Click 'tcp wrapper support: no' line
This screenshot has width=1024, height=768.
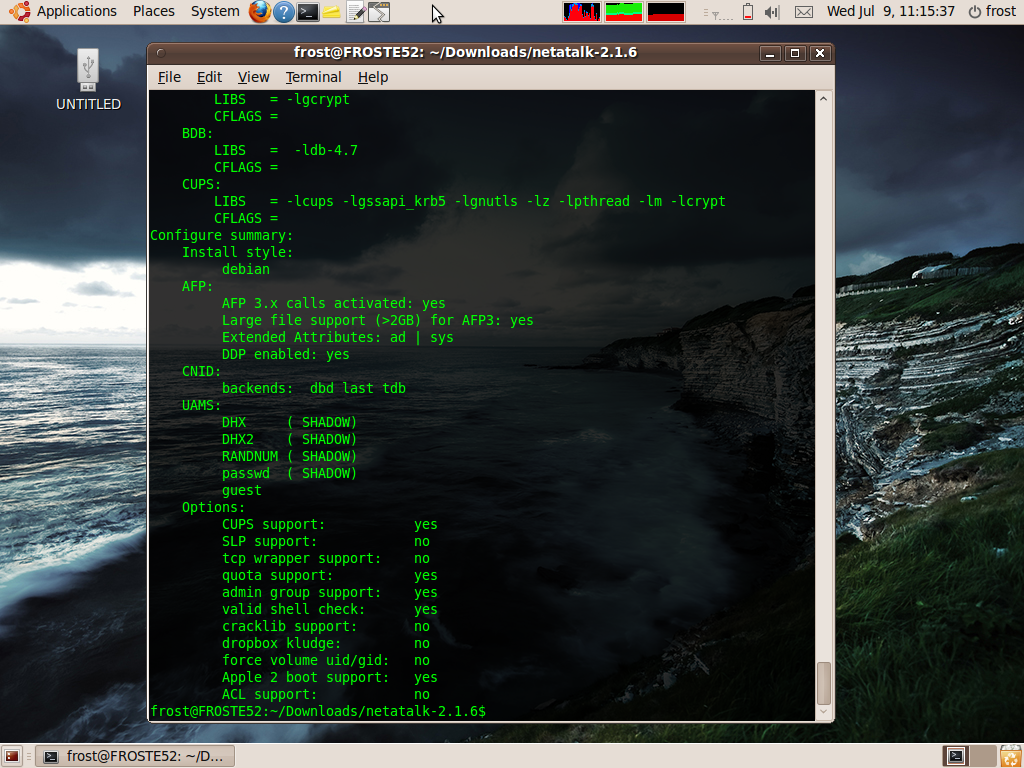pyautogui.click(x=326, y=558)
